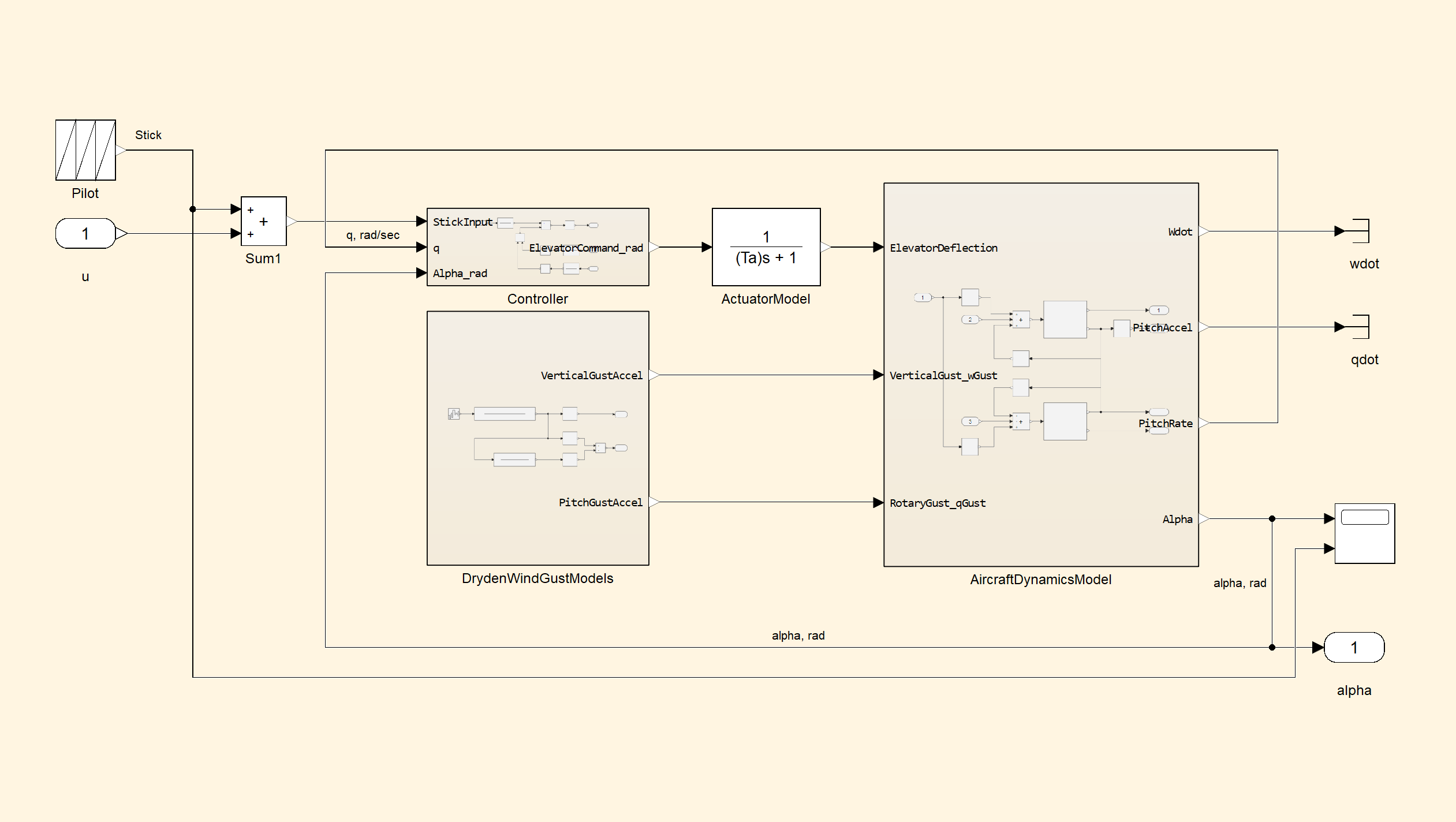This screenshot has height=822, width=1456.
Task: Select the Controller block name label
Action: pyautogui.click(x=537, y=299)
